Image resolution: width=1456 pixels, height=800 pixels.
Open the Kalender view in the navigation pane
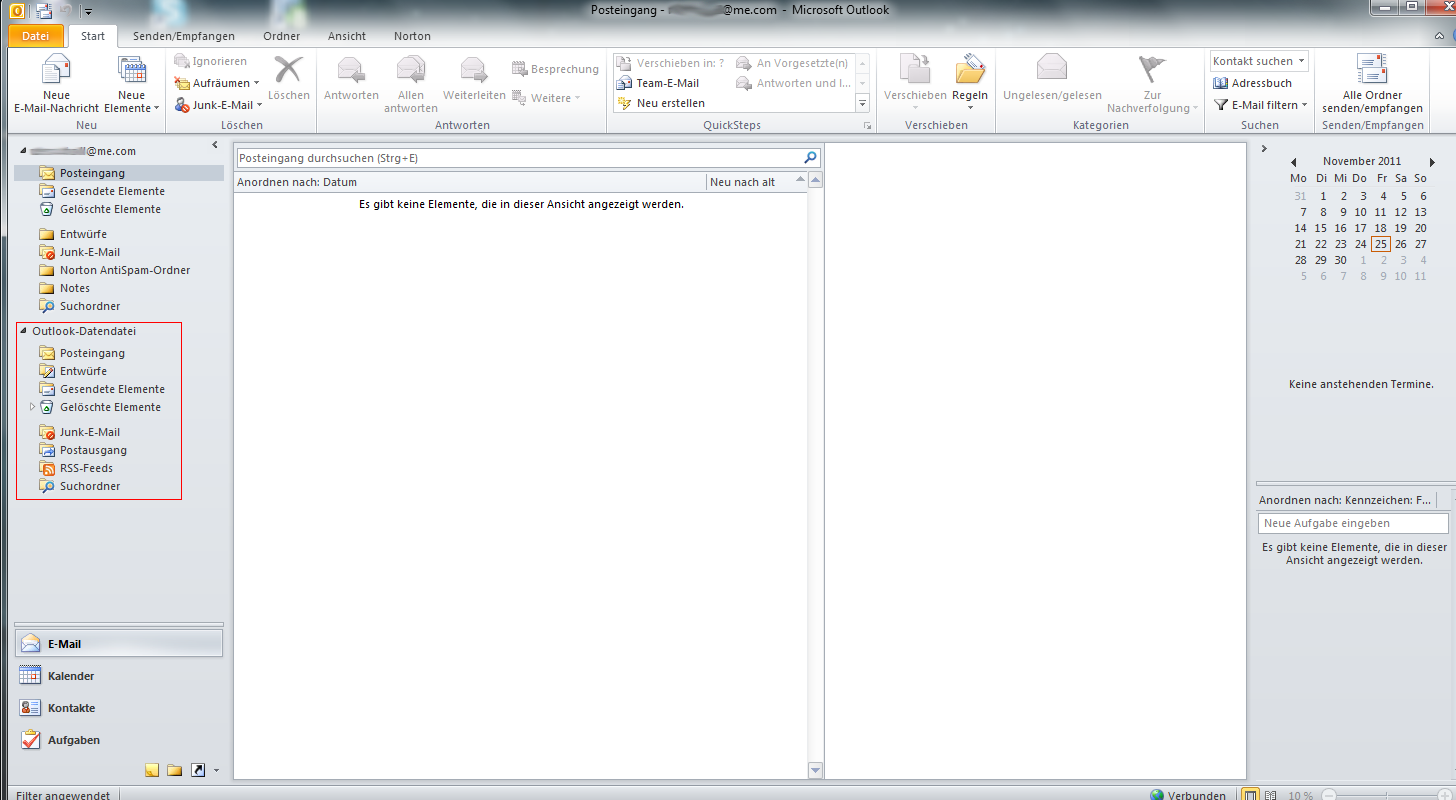[119, 676]
